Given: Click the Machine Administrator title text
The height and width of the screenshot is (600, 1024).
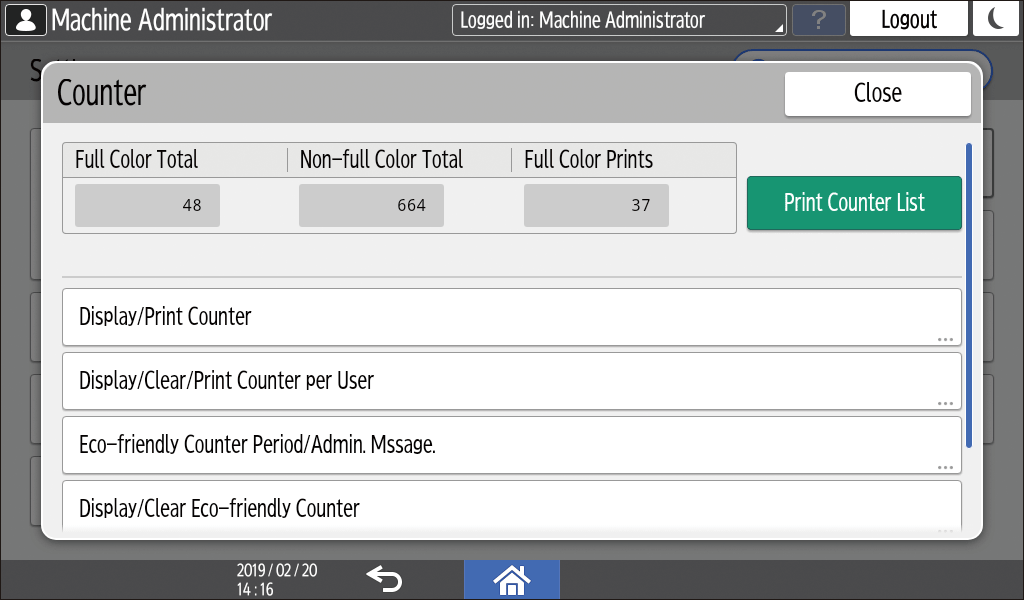Looking at the screenshot, I should [161, 20].
